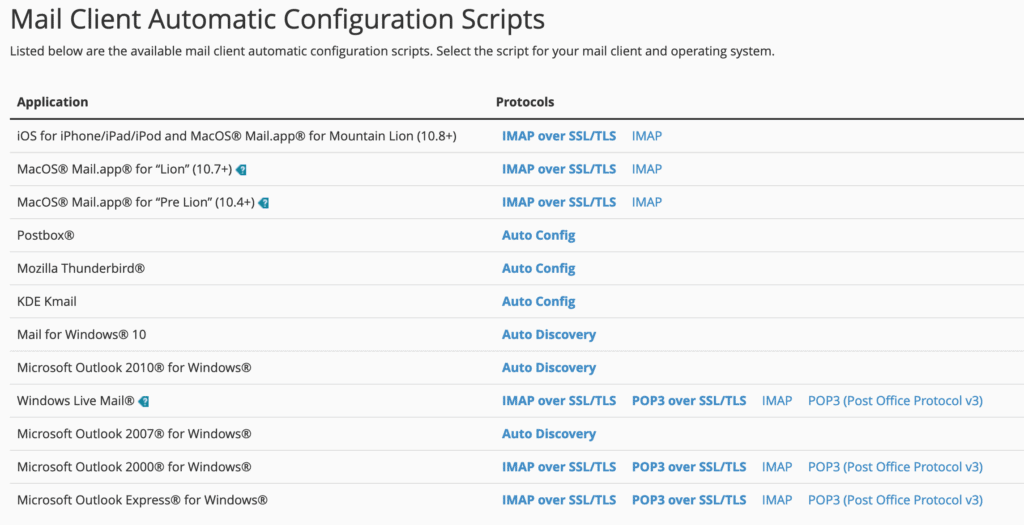Select plain IMAP script for iOS Mountain Lion
Viewport: 1024px width, 525px height.
[x=646, y=136]
